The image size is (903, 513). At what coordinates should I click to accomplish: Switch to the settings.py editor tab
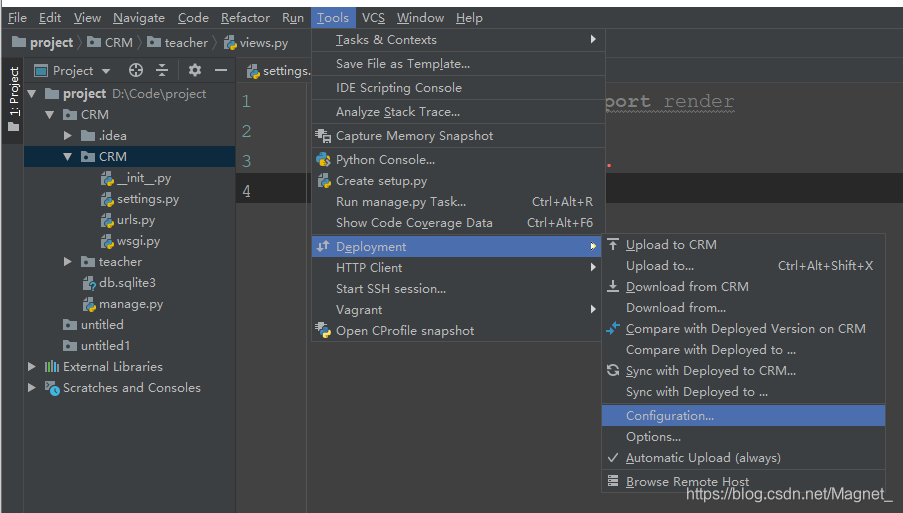click(x=279, y=71)
